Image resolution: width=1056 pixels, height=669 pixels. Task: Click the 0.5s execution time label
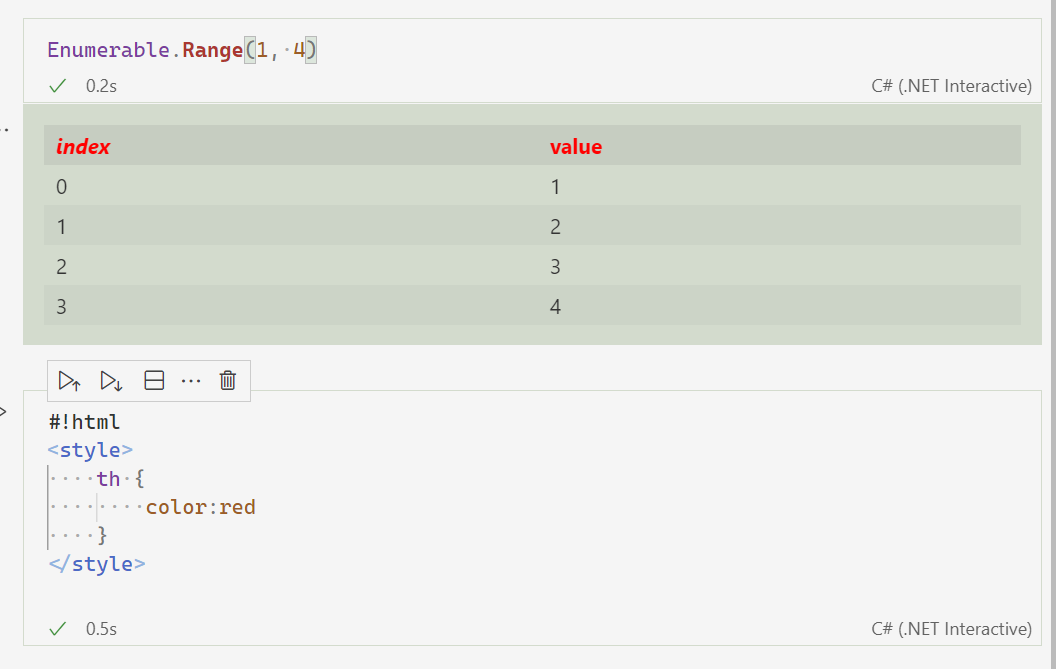click(x=100, y=629)
